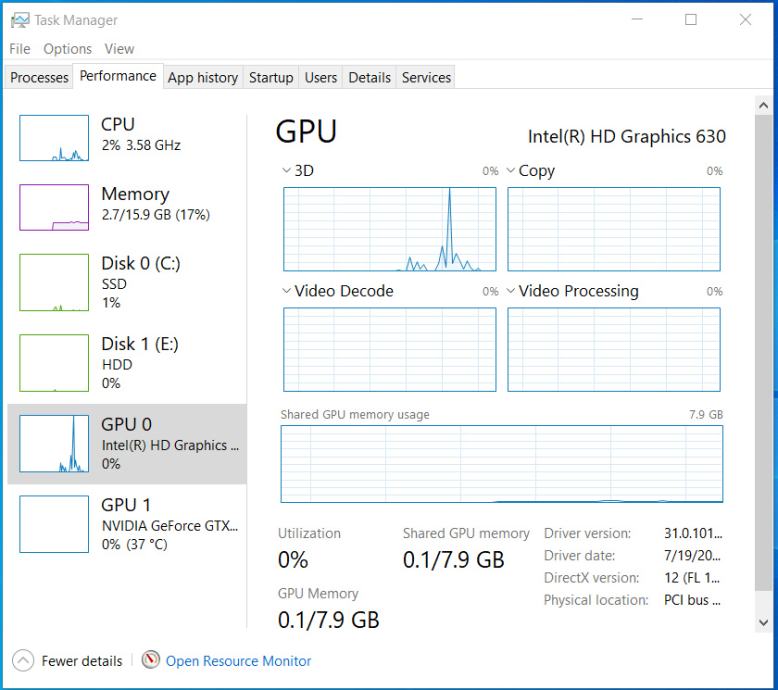Open the Options menu
Screen dimensions: 778x690
pyautogui.click(x=67, y=49)
